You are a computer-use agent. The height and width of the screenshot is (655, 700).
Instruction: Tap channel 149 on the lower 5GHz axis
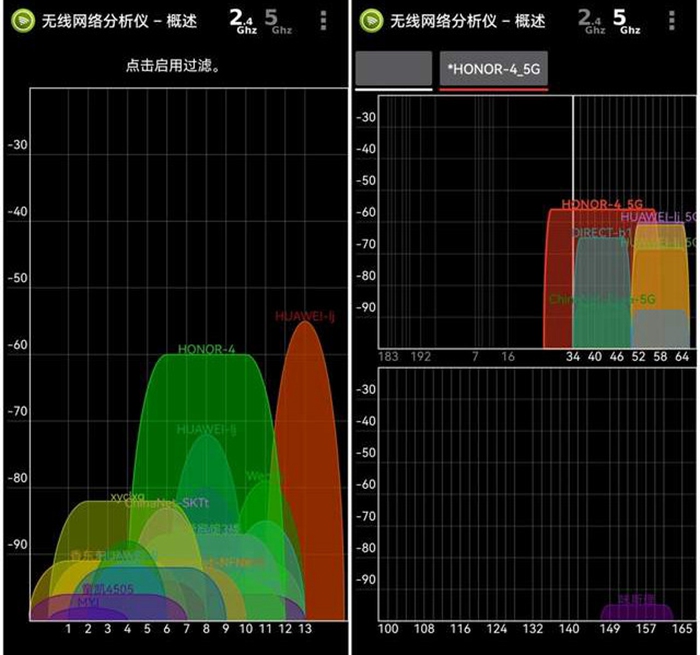(609, 629)
